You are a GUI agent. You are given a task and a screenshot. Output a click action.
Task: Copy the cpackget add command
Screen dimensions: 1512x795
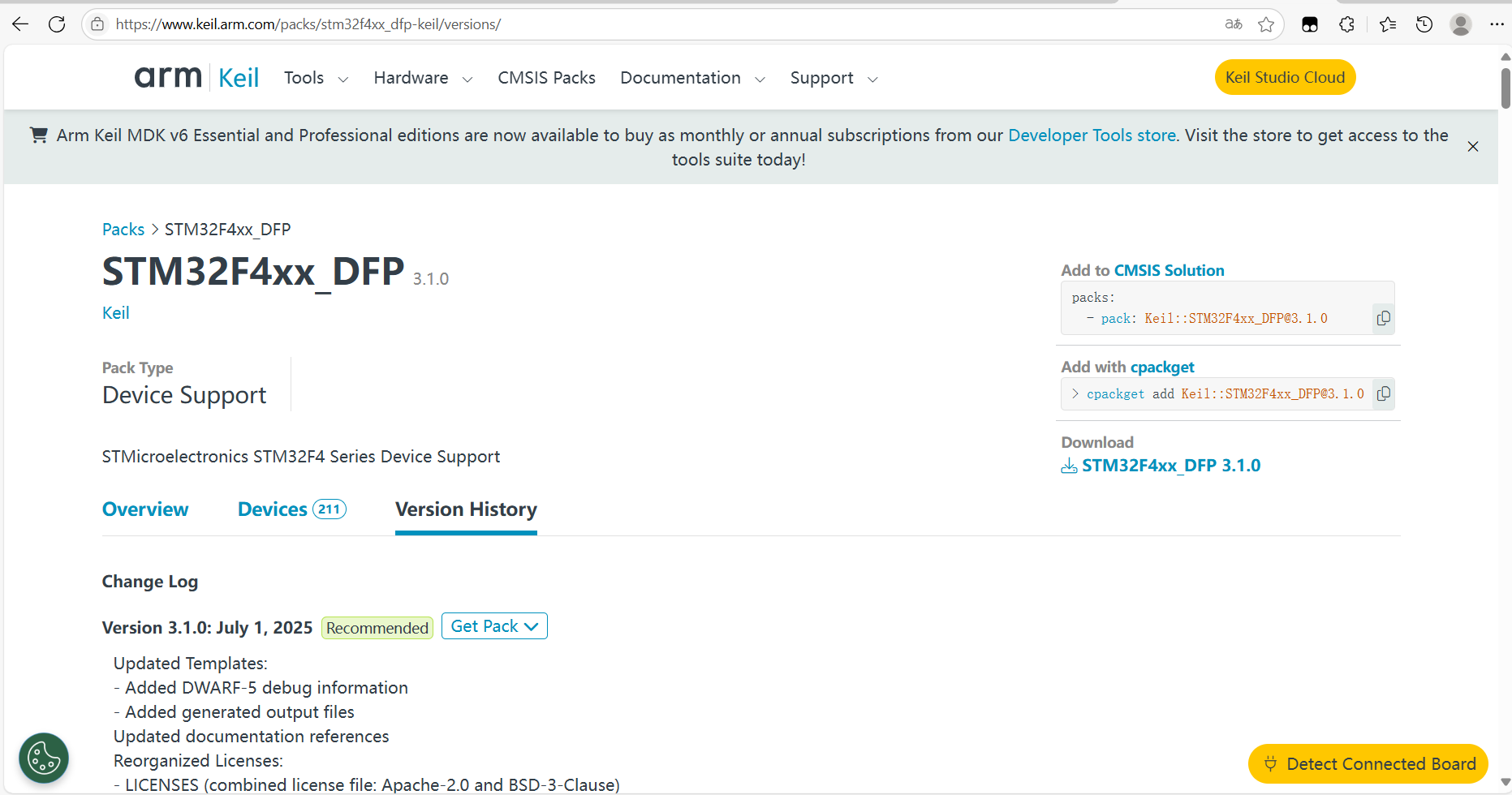[x=1384, y=393]
